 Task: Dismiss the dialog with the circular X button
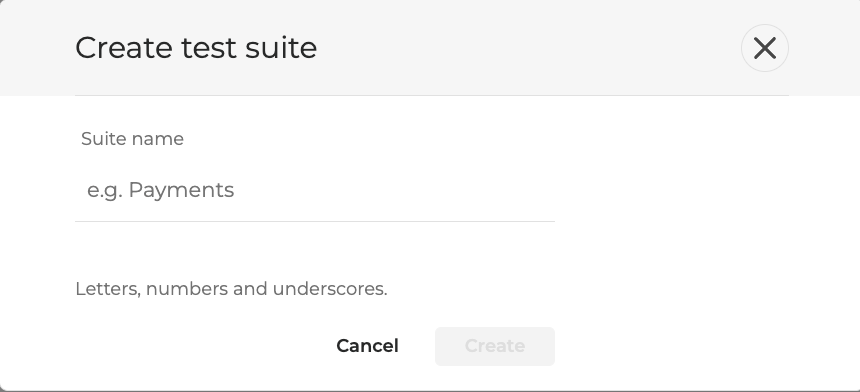click(765, 48)
